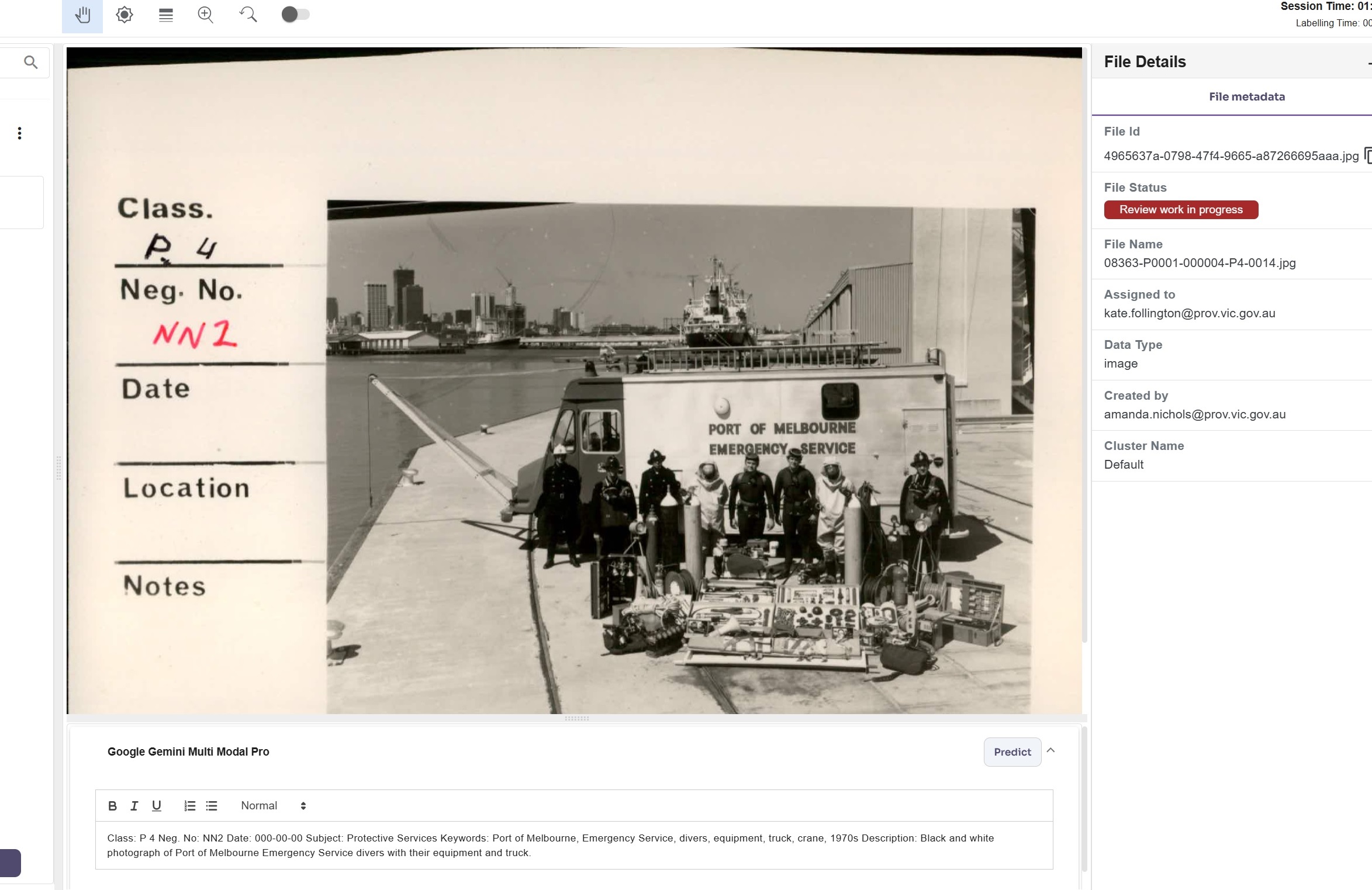Open the line weight list icon
The width and height of the screenshot is (1372, 890).
tap(166, 15)
